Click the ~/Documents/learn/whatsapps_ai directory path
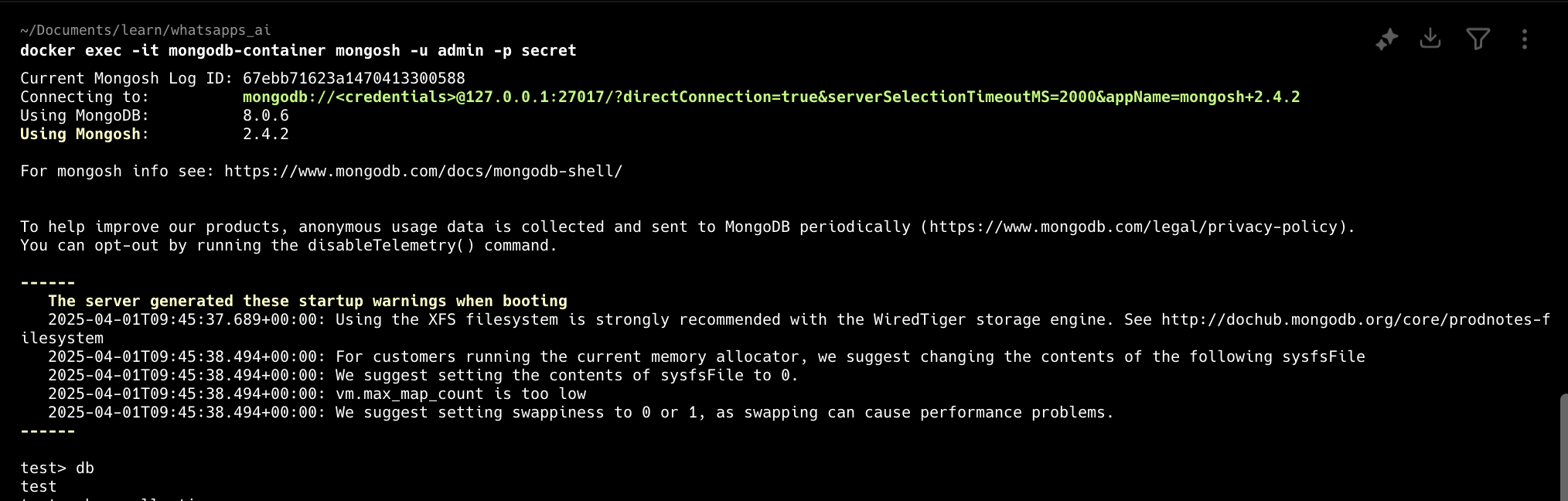The height and width of the screenshot is (501, 1568). tap(145, 30)
